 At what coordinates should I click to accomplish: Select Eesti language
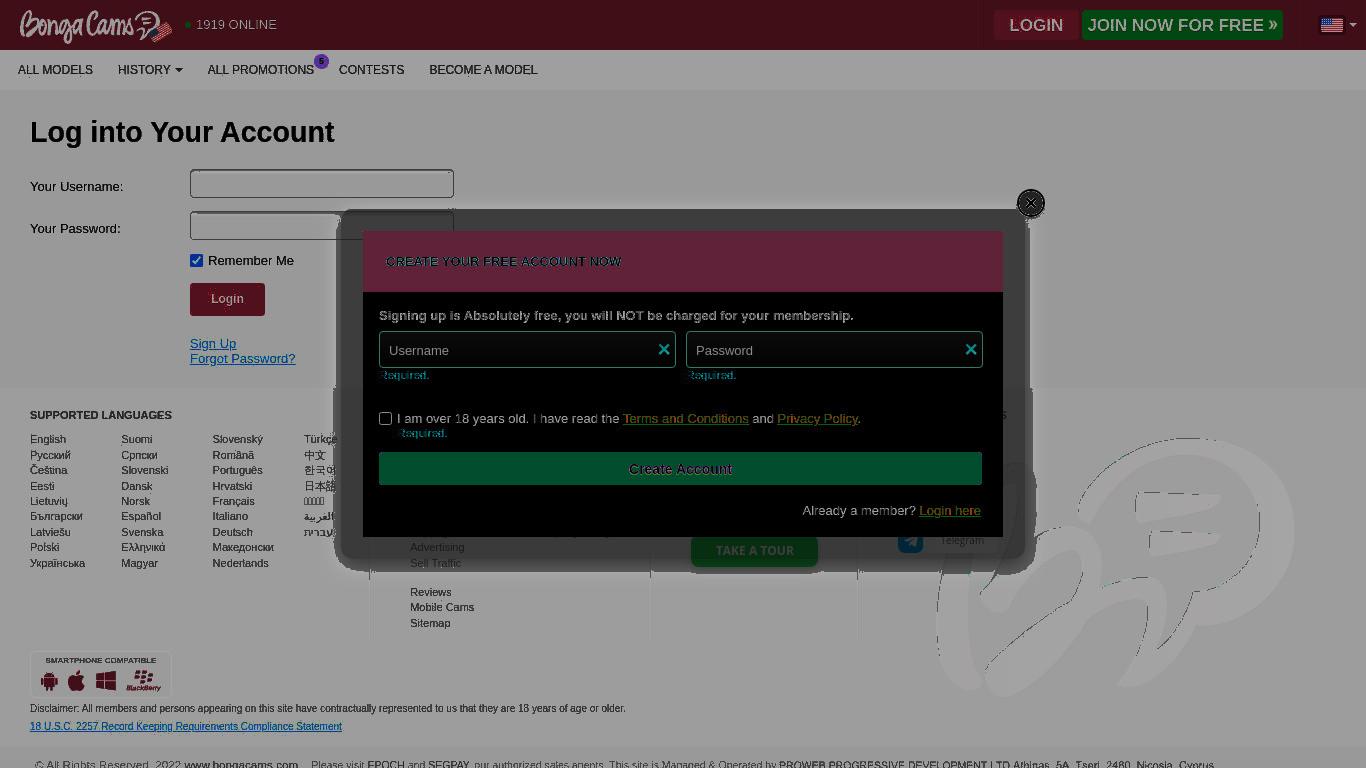coord(42,486)
